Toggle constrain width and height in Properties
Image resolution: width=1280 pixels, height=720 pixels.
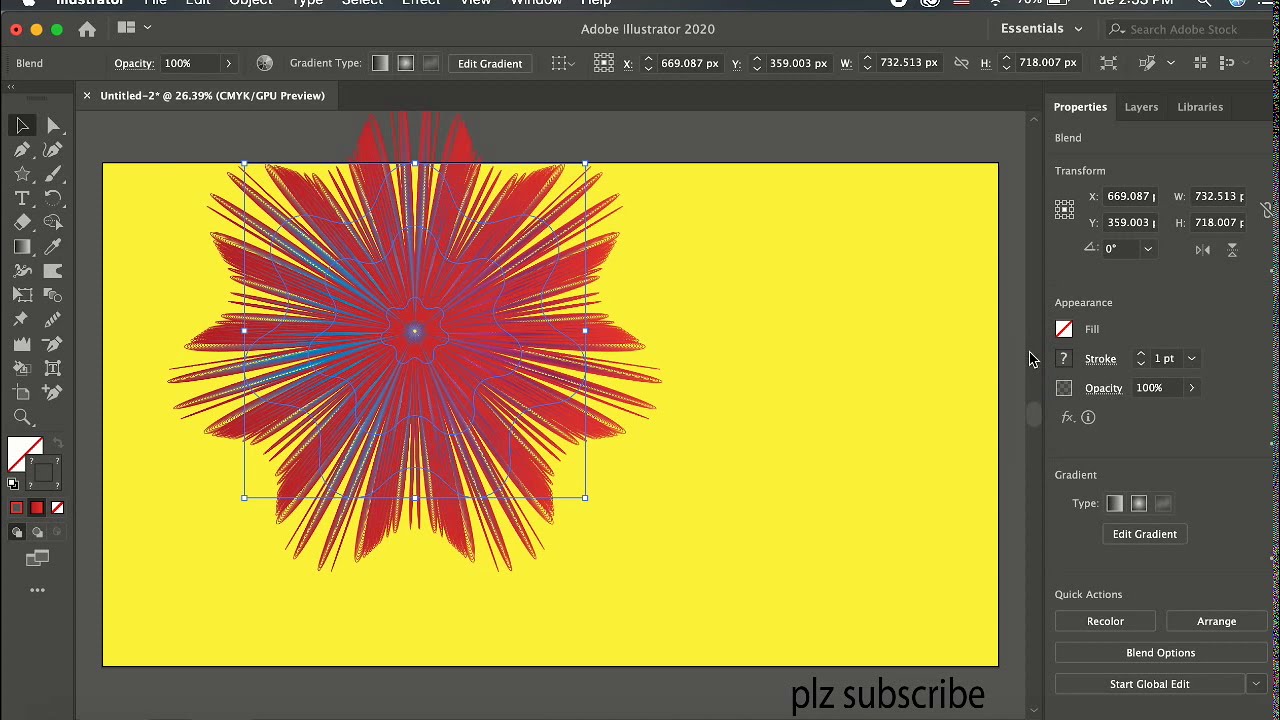1267,209
